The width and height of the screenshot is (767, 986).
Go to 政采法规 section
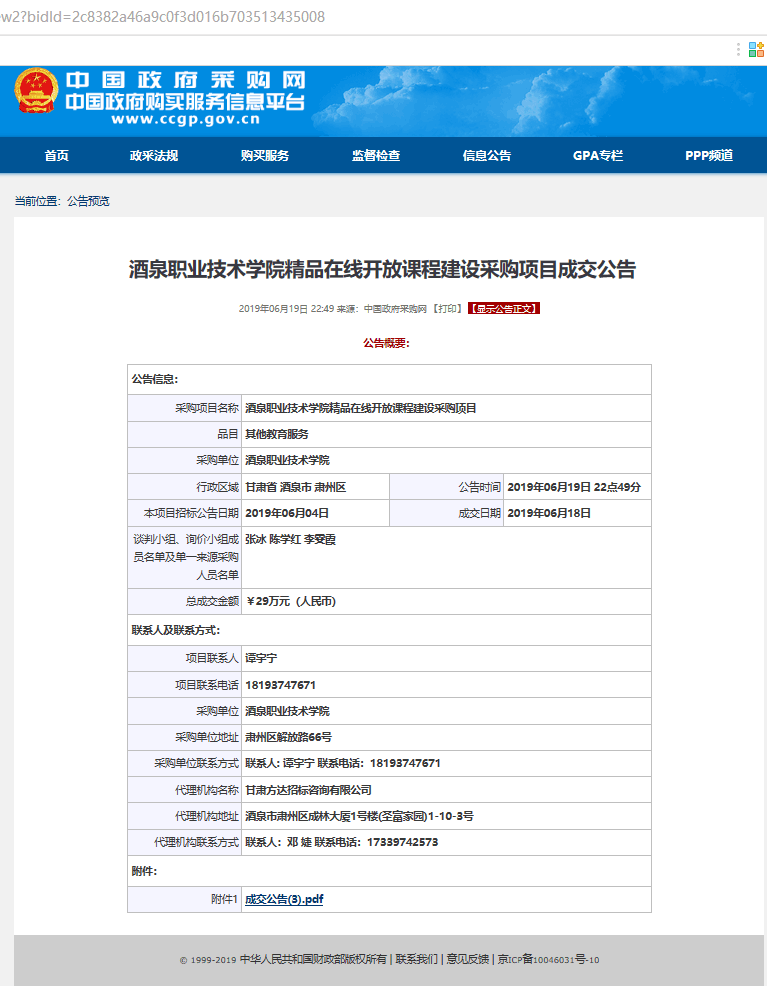pyautogui.click(x=154, y=156)
